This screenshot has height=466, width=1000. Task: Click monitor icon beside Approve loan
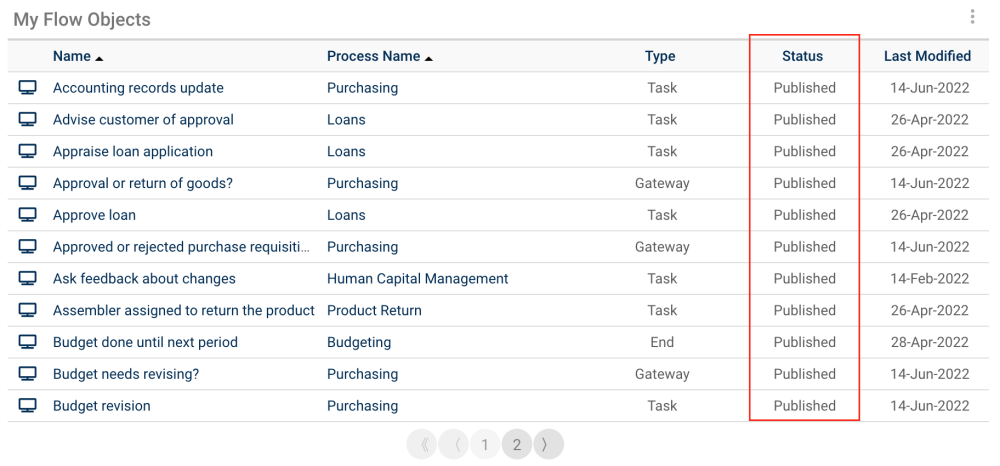28,215
